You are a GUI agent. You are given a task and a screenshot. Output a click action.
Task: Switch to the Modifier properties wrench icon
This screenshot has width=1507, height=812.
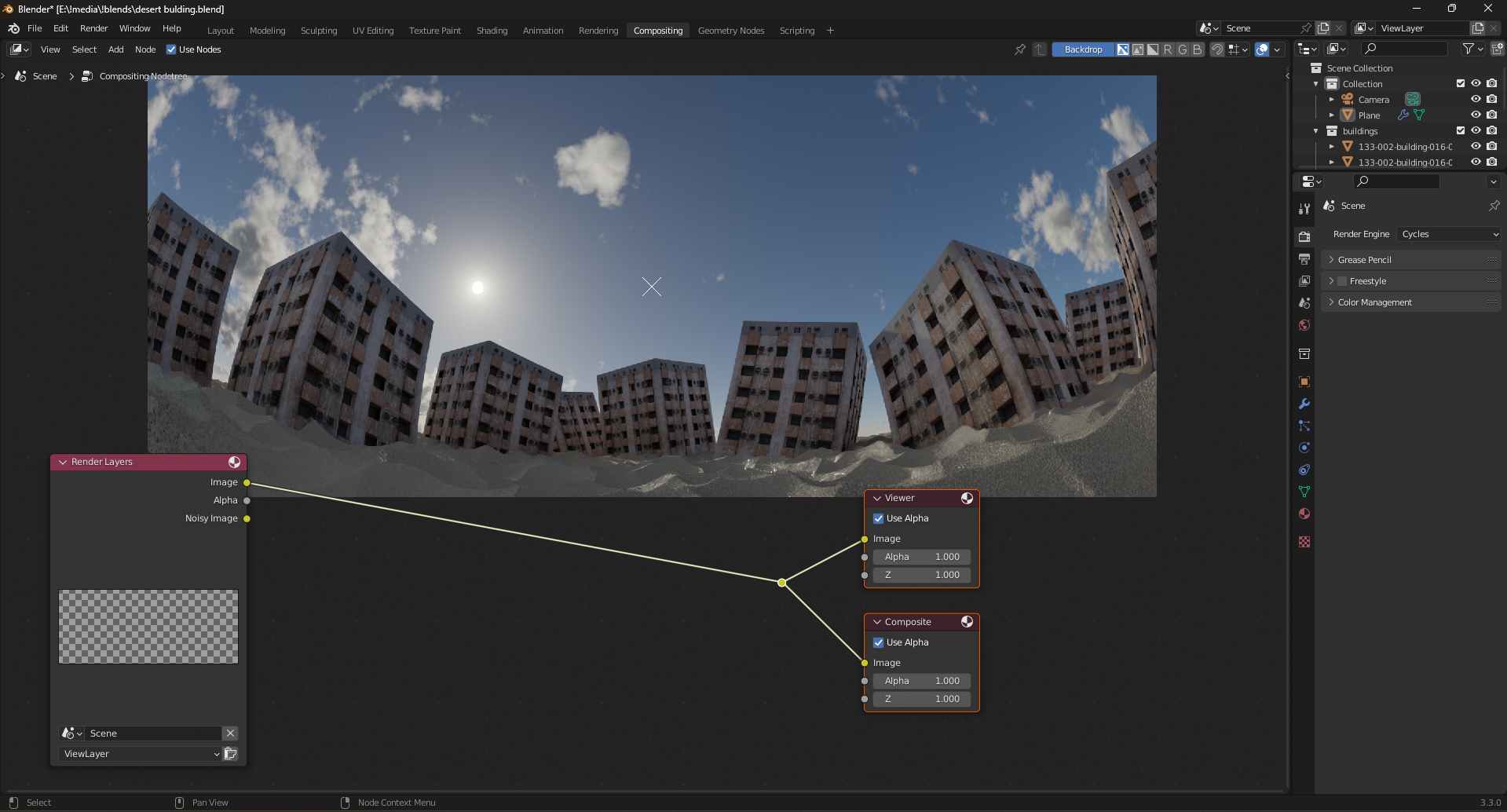click(1304, 404)
